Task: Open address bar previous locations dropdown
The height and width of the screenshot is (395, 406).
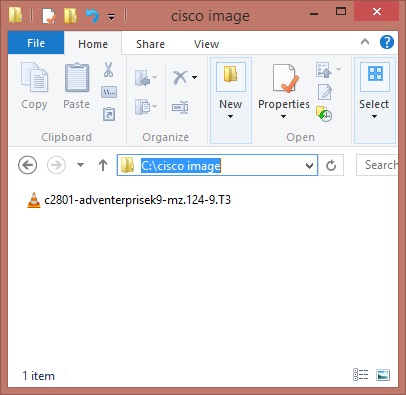Action: pyautogui.click(x=309, y=165)
